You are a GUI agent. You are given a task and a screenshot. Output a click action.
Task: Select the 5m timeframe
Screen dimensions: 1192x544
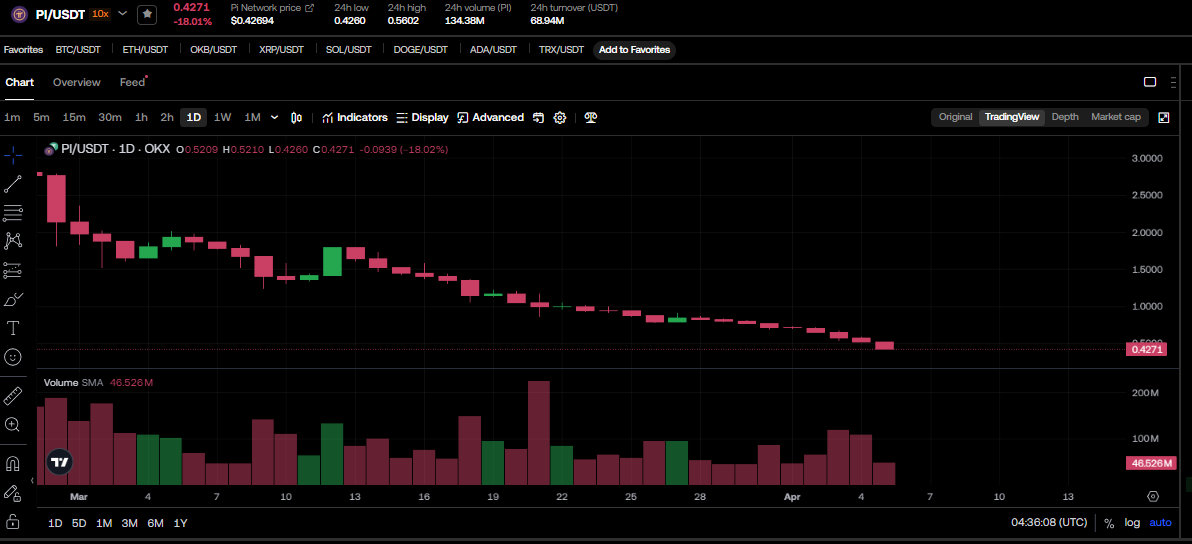pyautogui.click(x=41, y=118)
